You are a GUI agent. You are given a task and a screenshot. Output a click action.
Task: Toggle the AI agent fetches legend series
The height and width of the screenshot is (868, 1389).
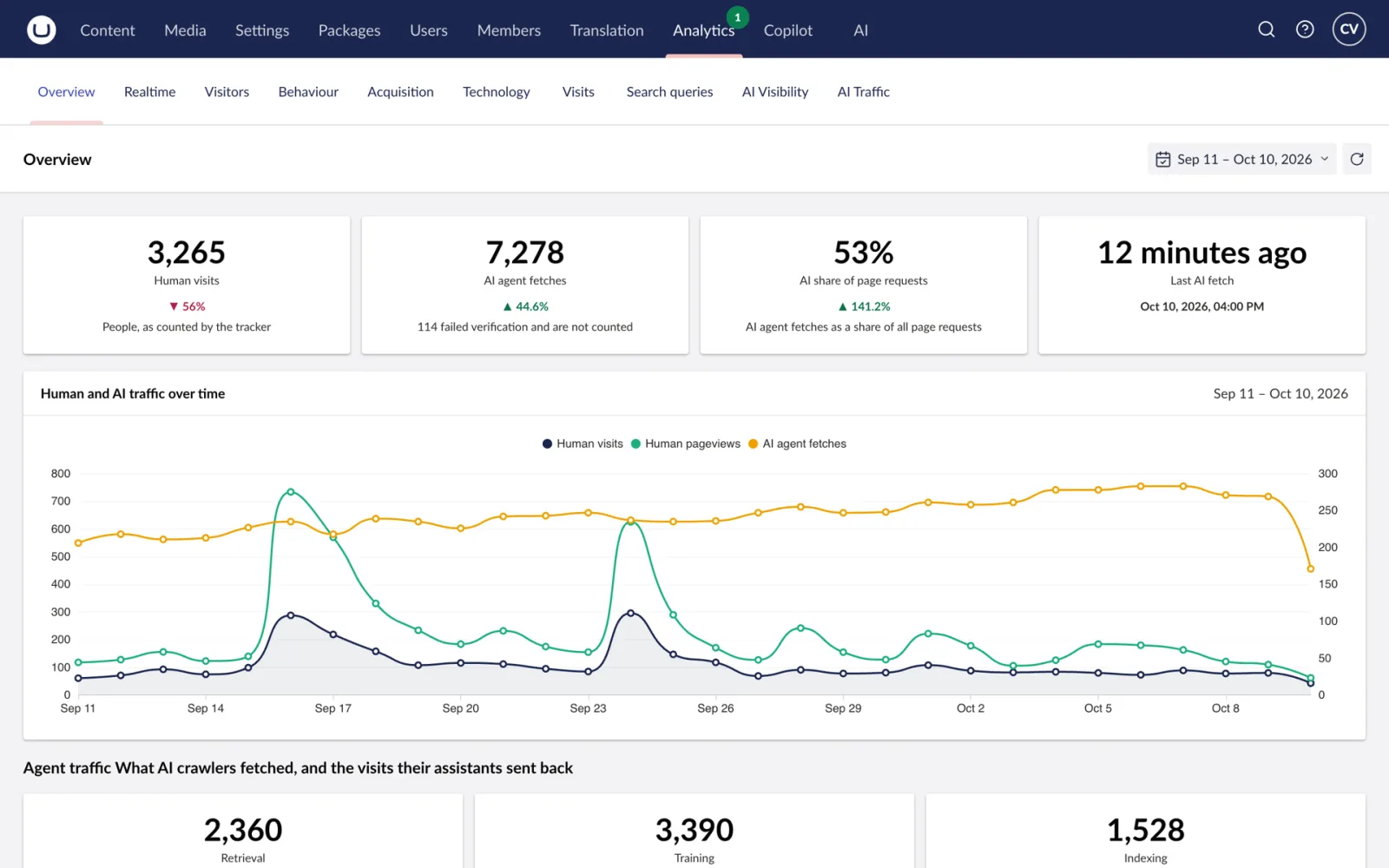(x=797, y=444)
